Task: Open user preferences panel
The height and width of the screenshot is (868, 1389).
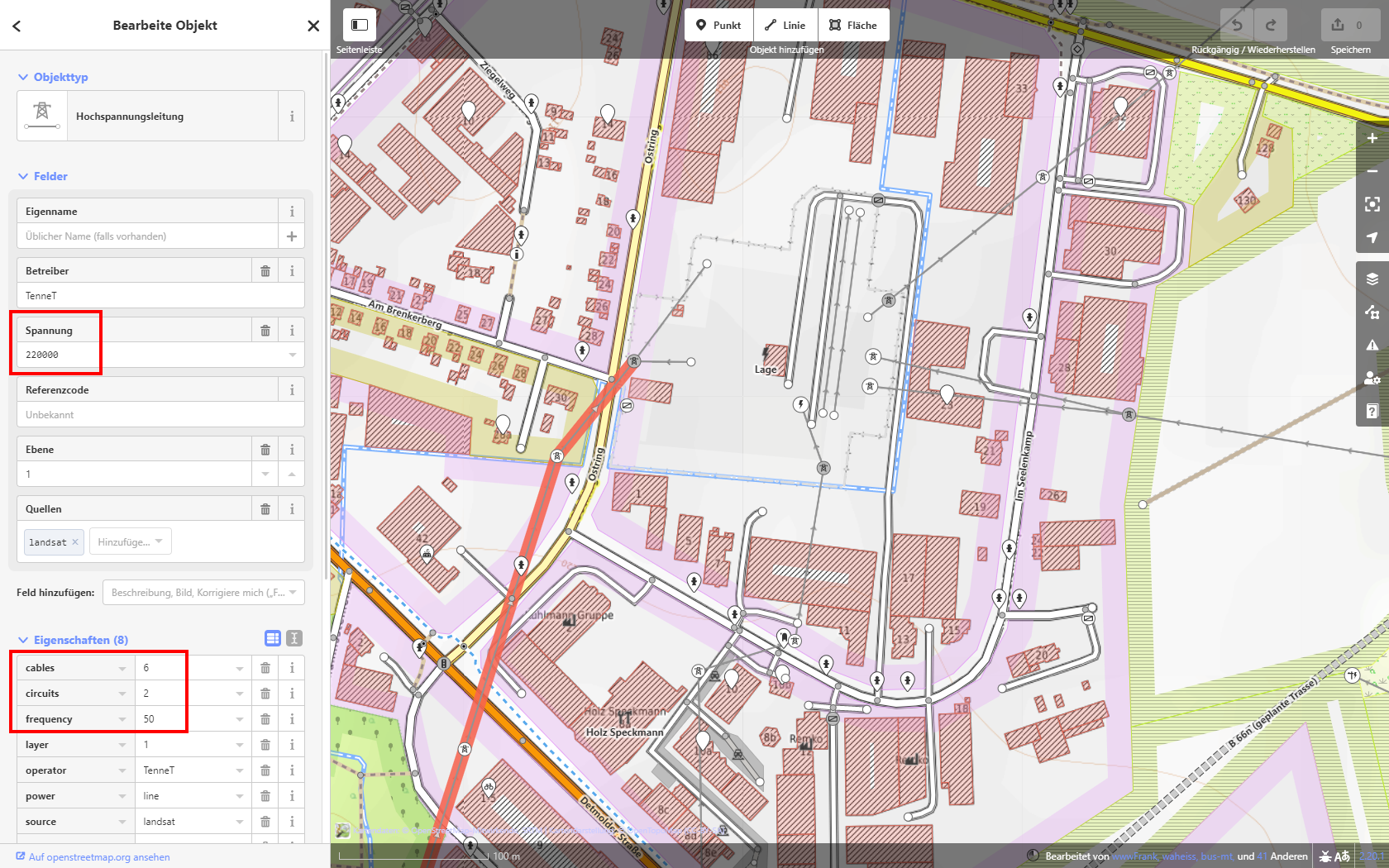Action: pyautogui.click(x=1372, y=378)
